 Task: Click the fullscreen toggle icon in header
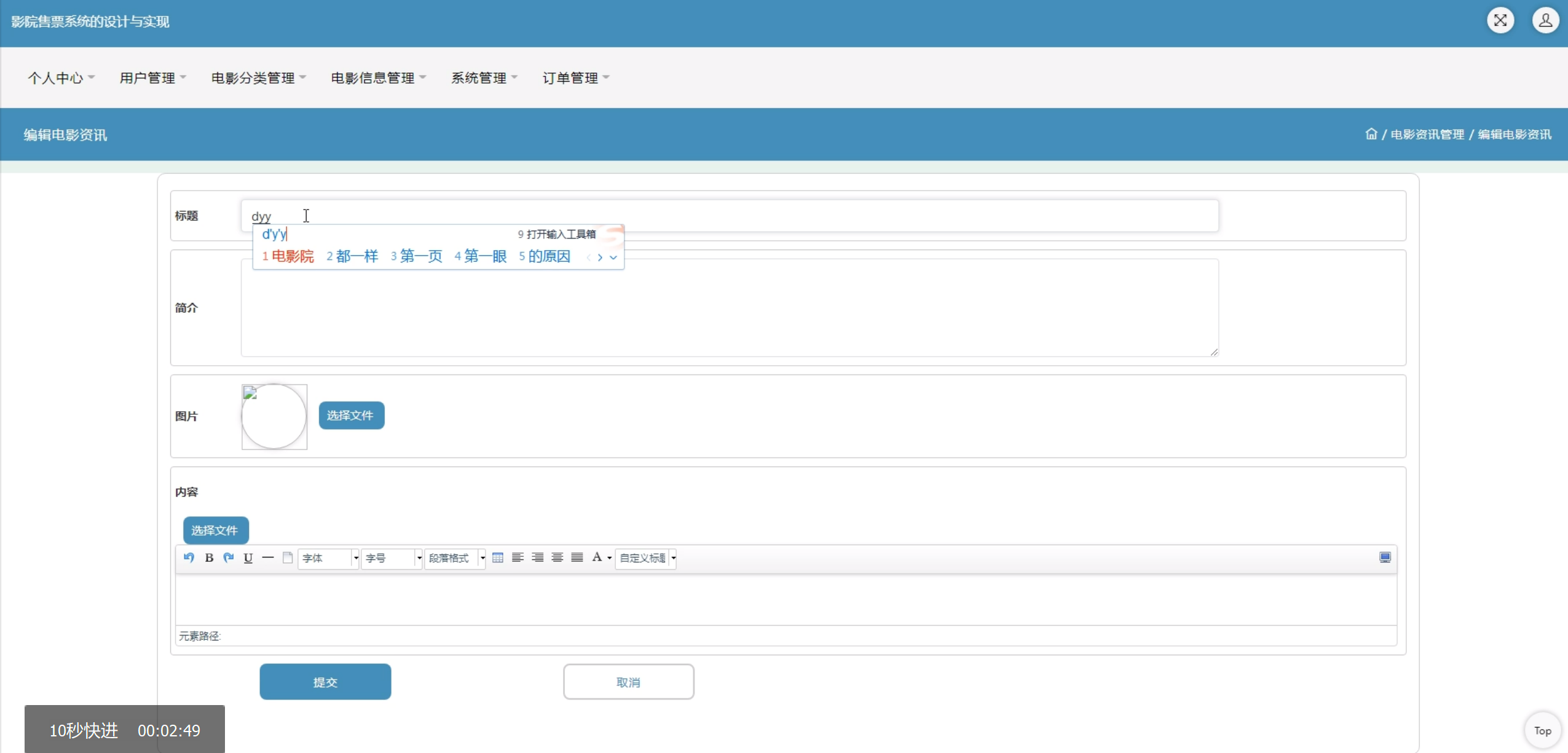coord(1500,20)
